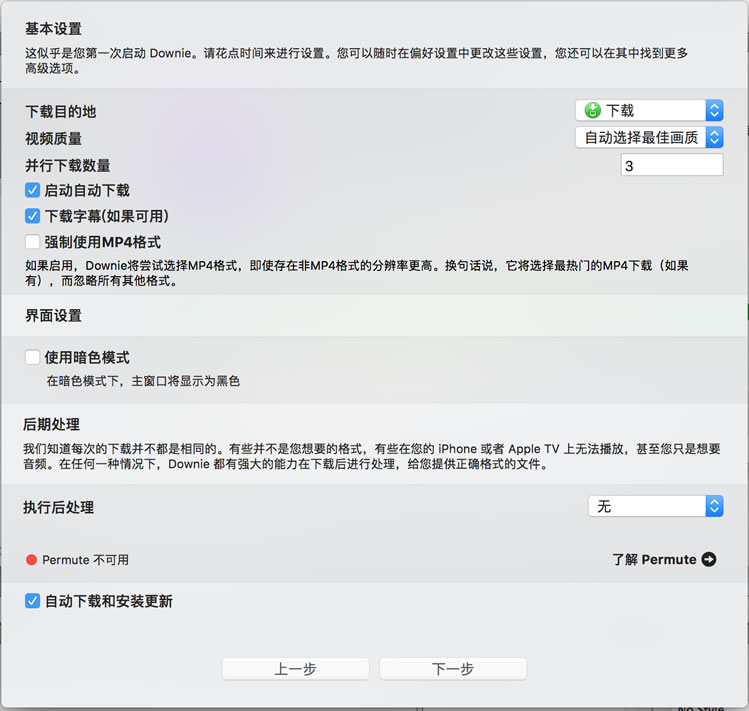Click the 在暗色模式下，主窗口将显示为黑色 description

[143, 381]
